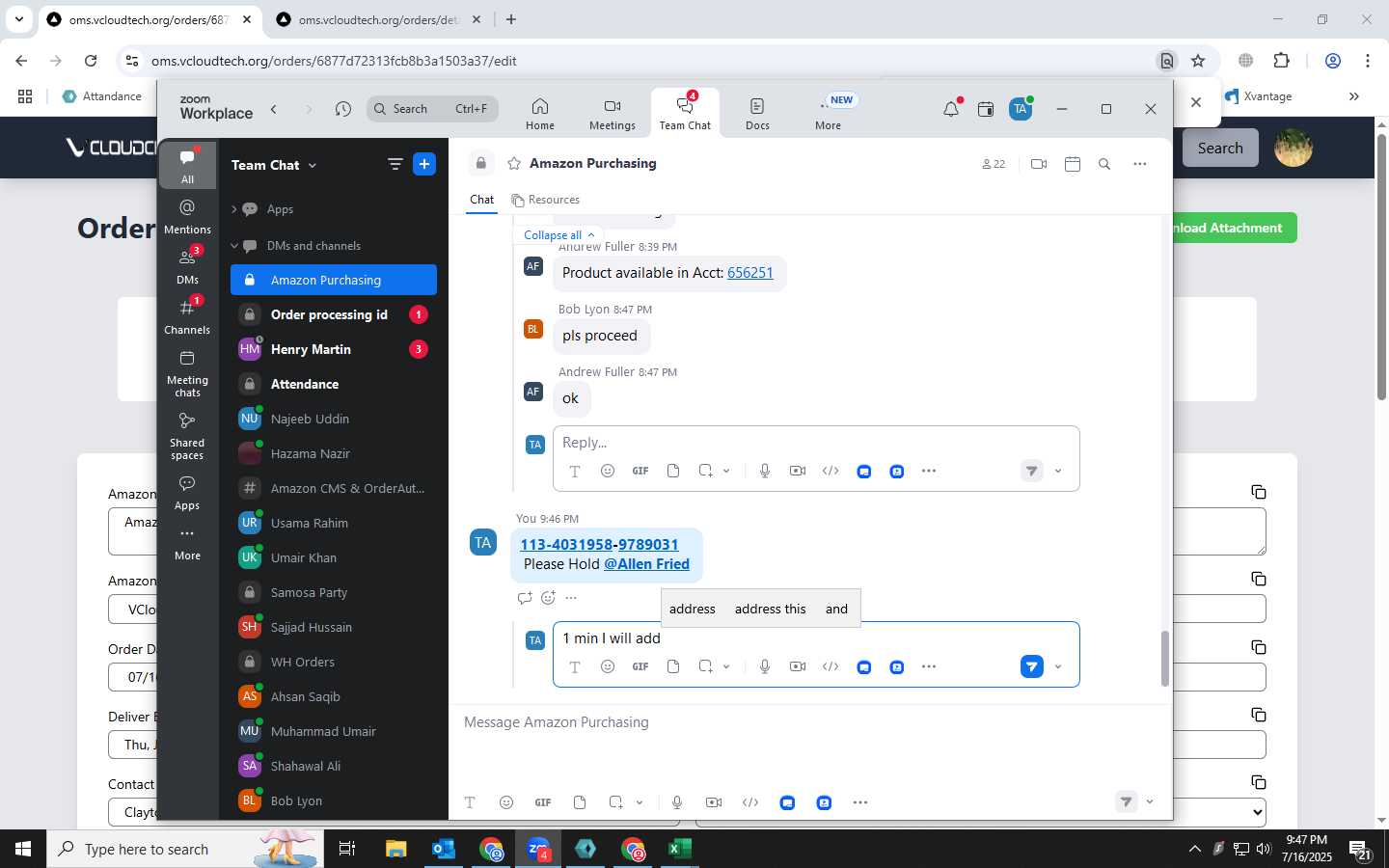This screenshot has width=1389, height=868.
Task: Add reaction to the Please Hold message
Action: click(548, 598)
